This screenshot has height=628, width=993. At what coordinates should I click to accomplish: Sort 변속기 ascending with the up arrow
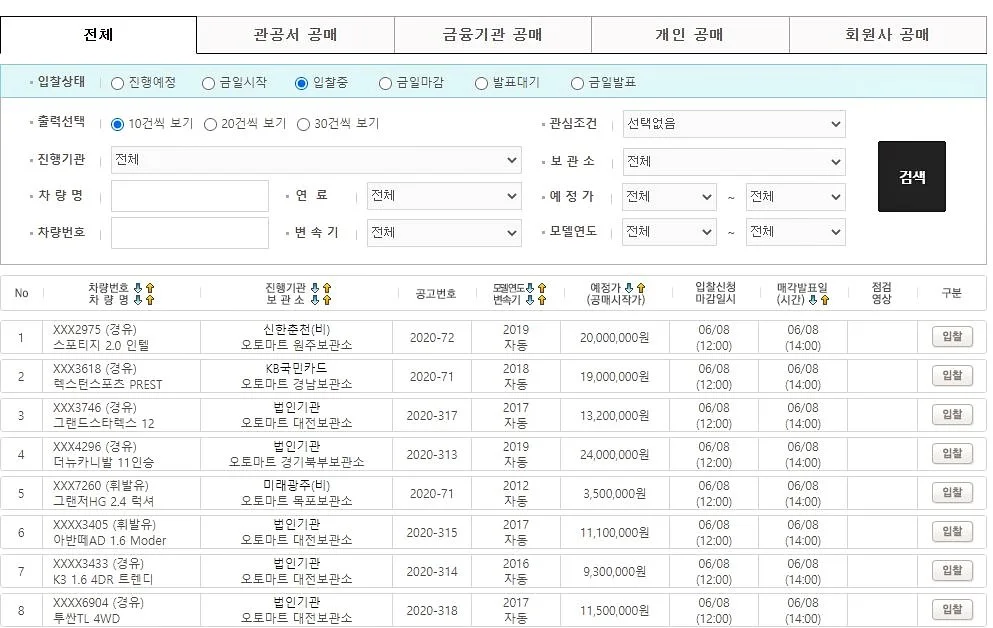[542, 300]
